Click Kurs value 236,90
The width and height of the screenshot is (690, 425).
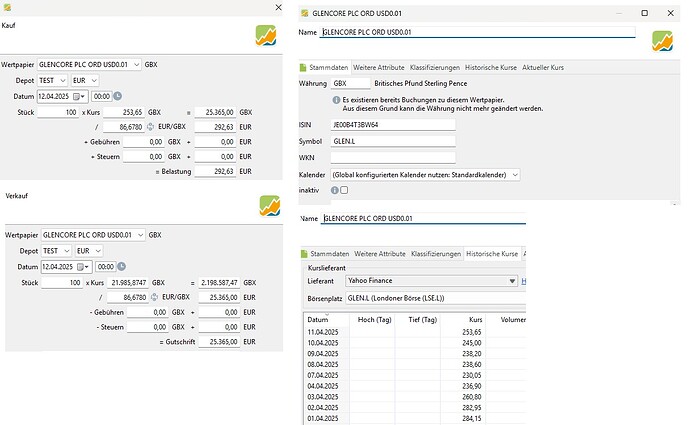472,386
